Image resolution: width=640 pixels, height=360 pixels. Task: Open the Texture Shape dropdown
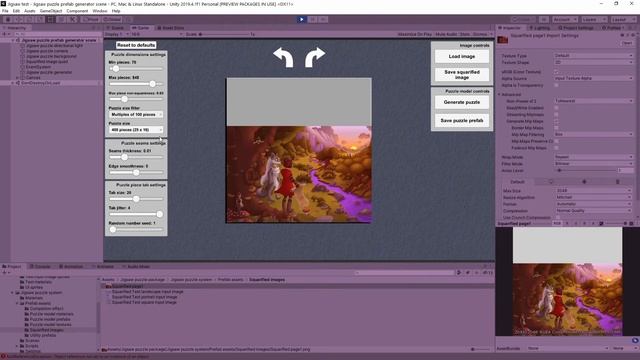(593, 62)
